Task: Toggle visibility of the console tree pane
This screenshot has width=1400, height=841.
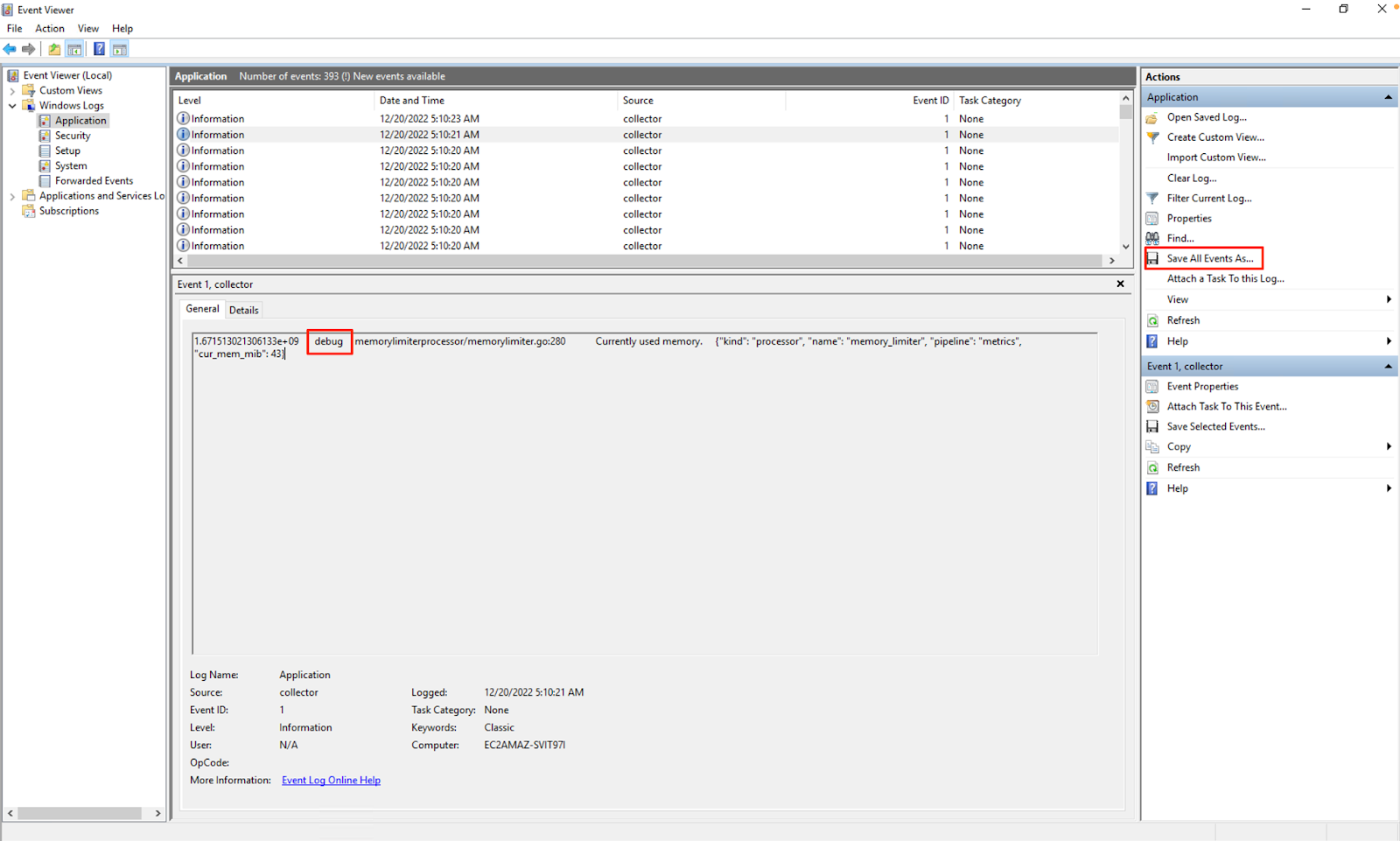Action: point(74,49)
